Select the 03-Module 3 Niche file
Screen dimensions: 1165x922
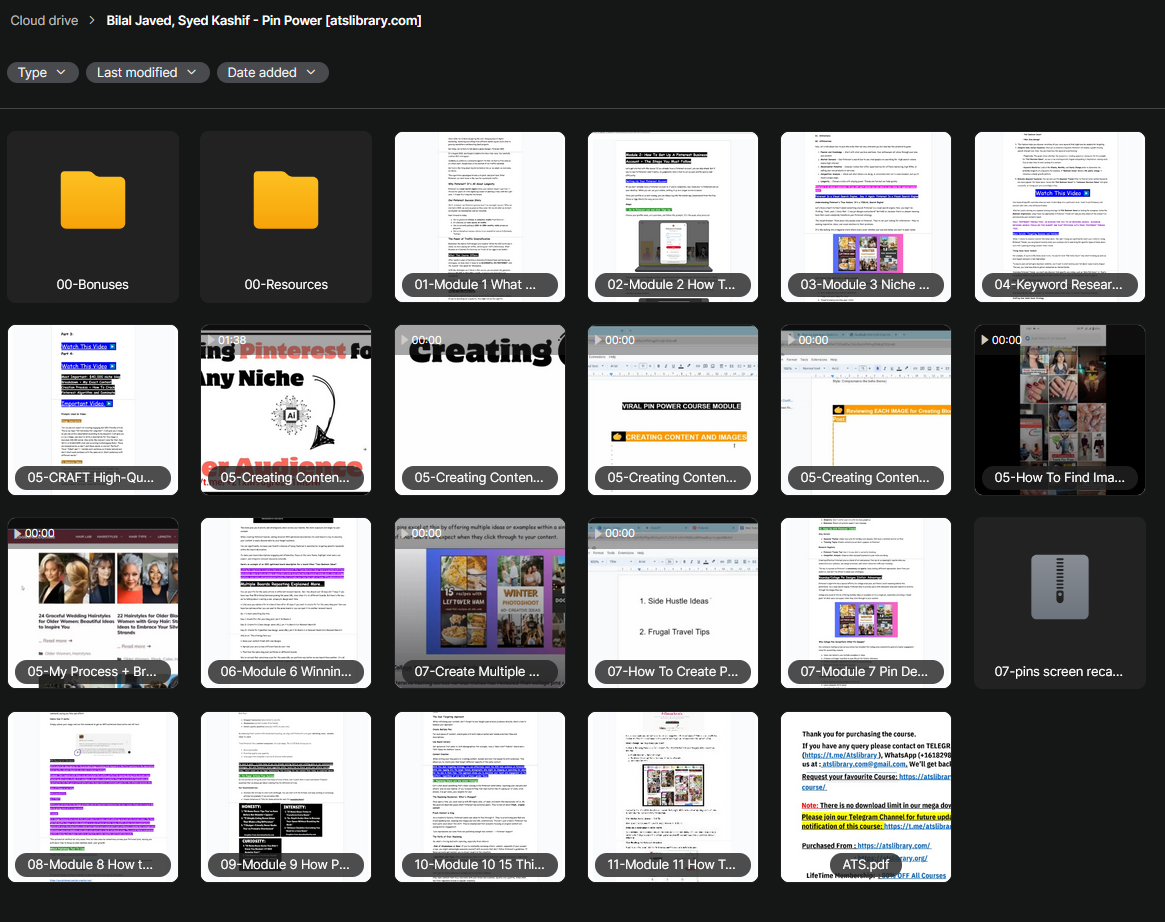[x=866, y=217]
